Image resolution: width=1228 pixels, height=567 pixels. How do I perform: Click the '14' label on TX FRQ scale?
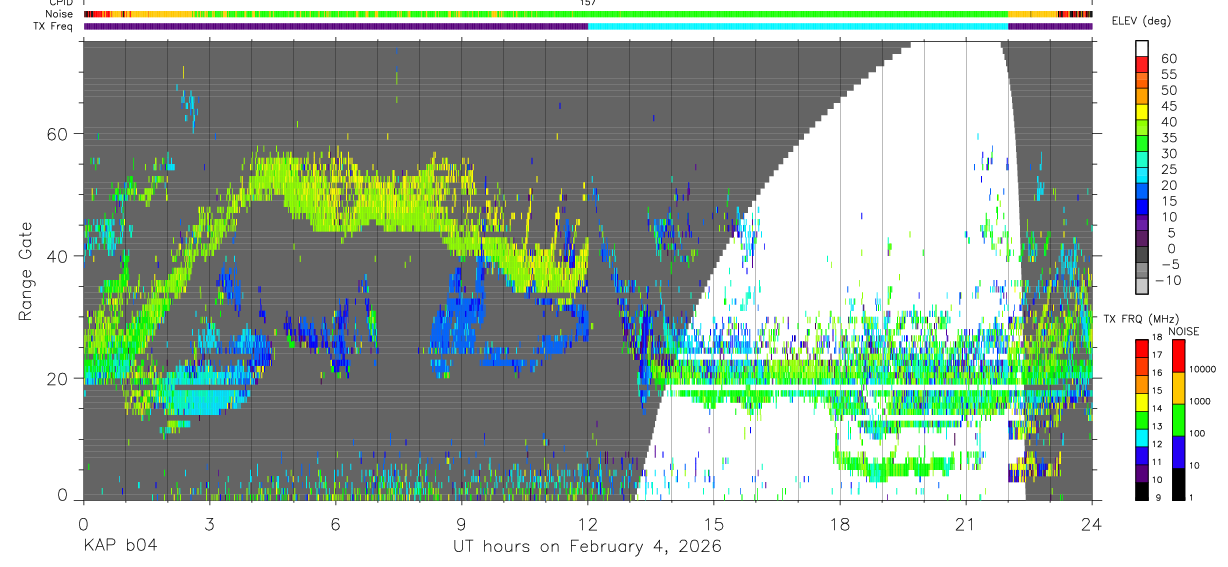click(1156, 409)
